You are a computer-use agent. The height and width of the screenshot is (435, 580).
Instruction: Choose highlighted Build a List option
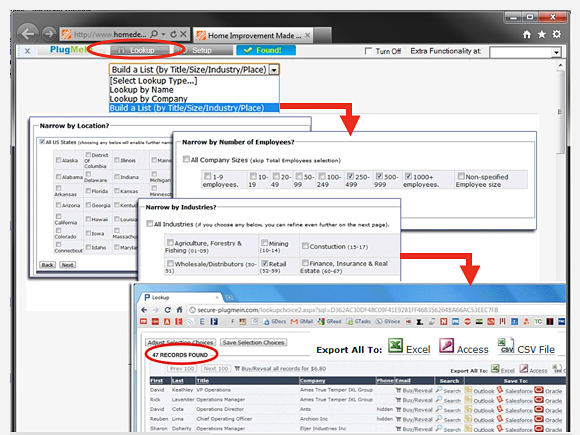click(194, 108)
